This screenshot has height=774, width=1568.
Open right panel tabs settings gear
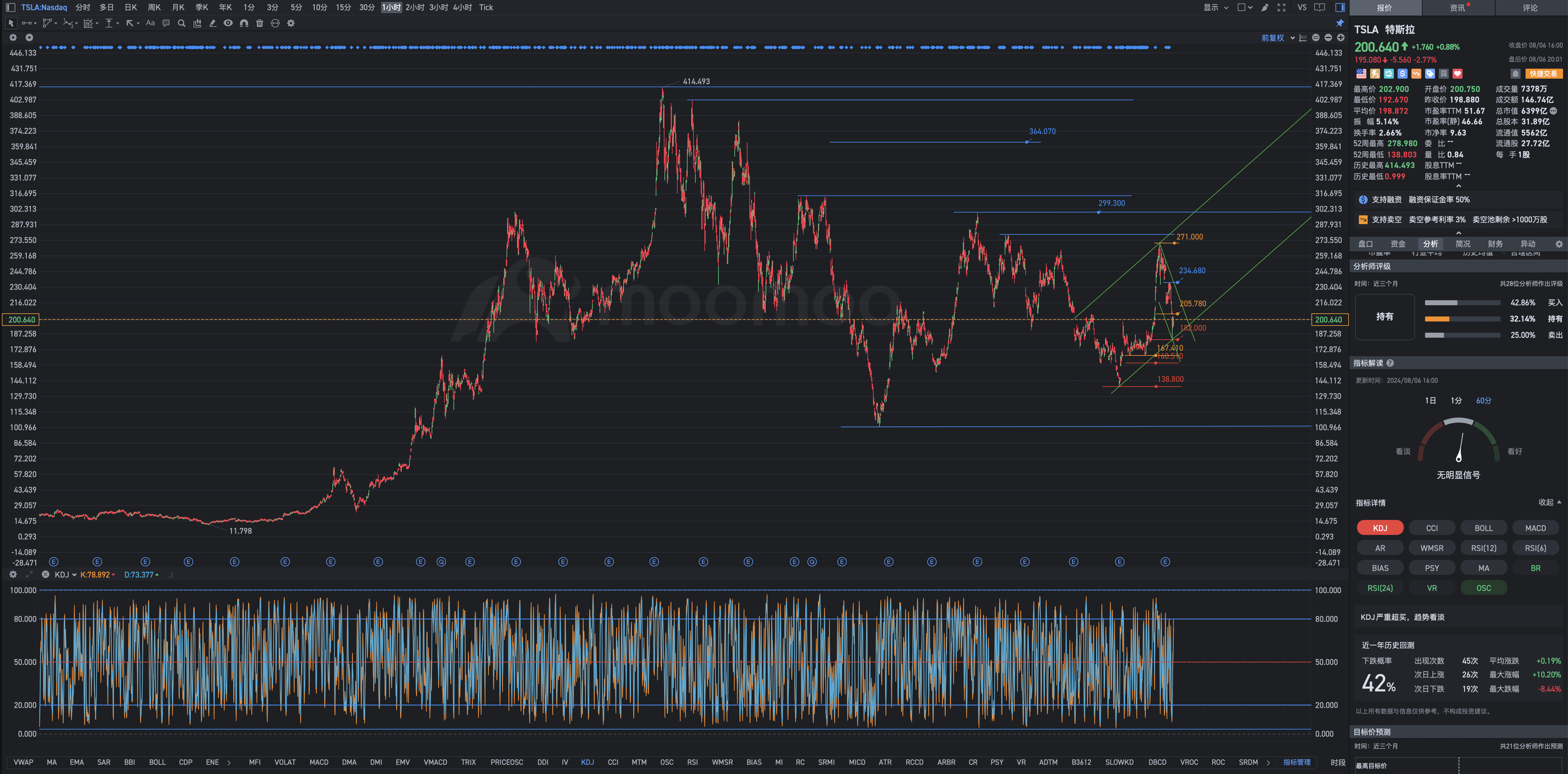[1559, 244]
